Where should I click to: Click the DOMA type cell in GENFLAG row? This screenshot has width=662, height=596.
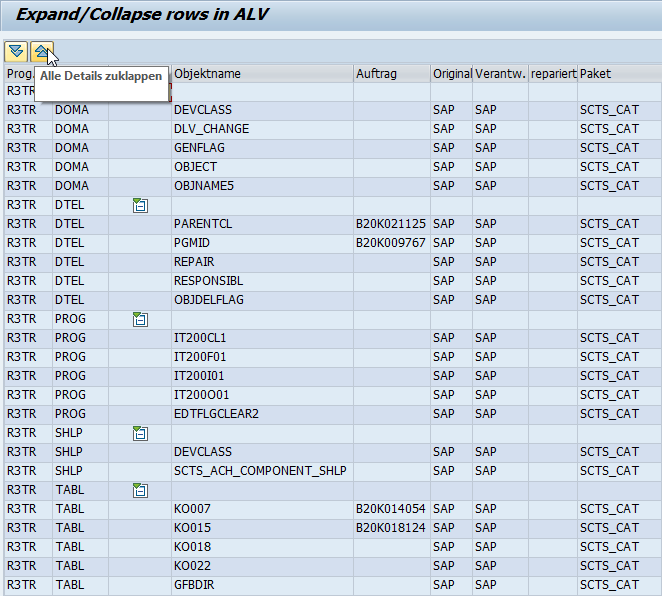80,148
